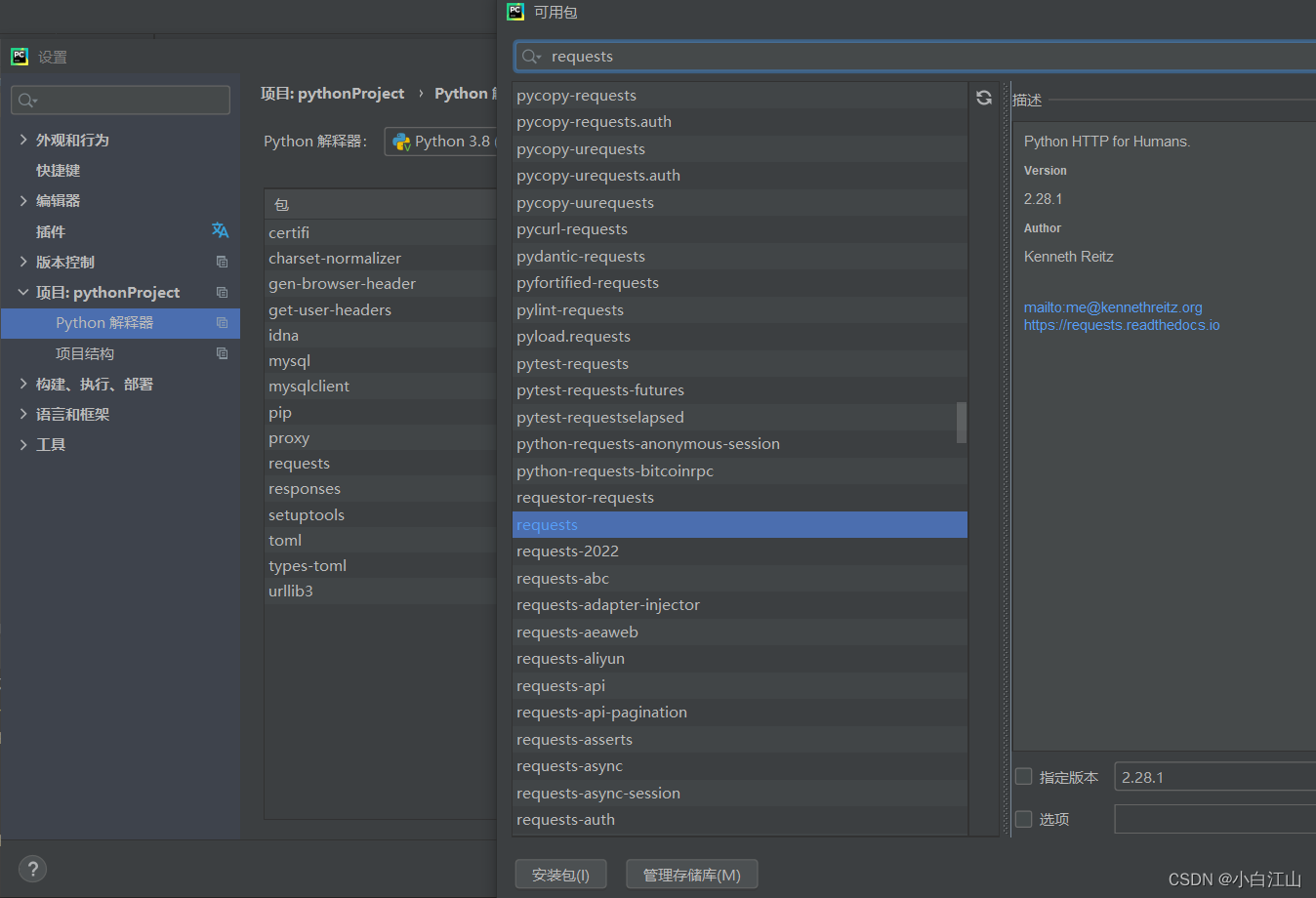Collapse 项目: pythonProject group
Screen dimensions: 1316x898
(23, 292)
